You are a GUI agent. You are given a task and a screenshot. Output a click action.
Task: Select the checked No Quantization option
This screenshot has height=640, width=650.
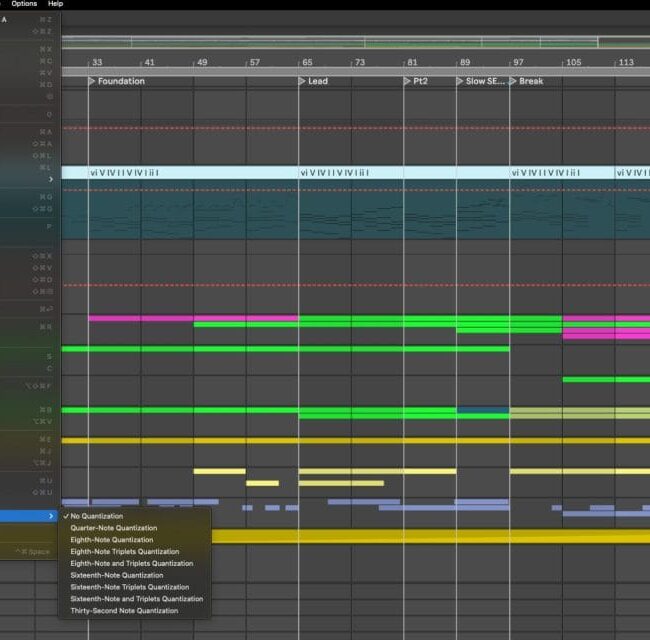[97, 516]
